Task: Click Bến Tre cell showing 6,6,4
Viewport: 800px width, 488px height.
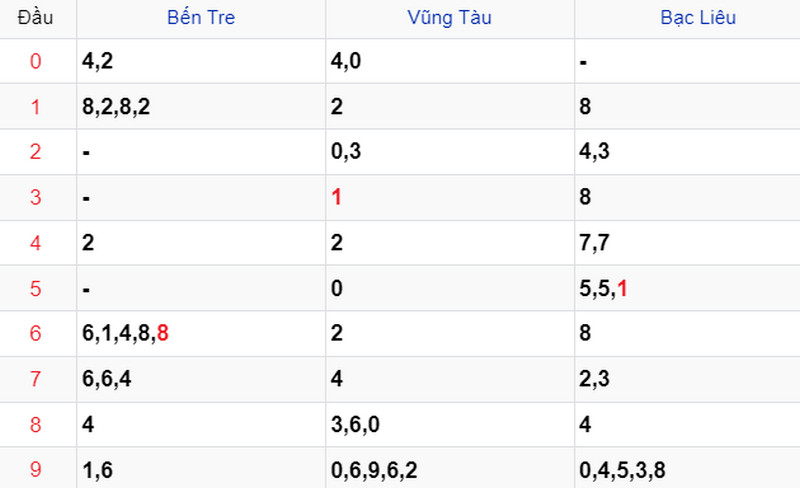Action: coord(201,379)
